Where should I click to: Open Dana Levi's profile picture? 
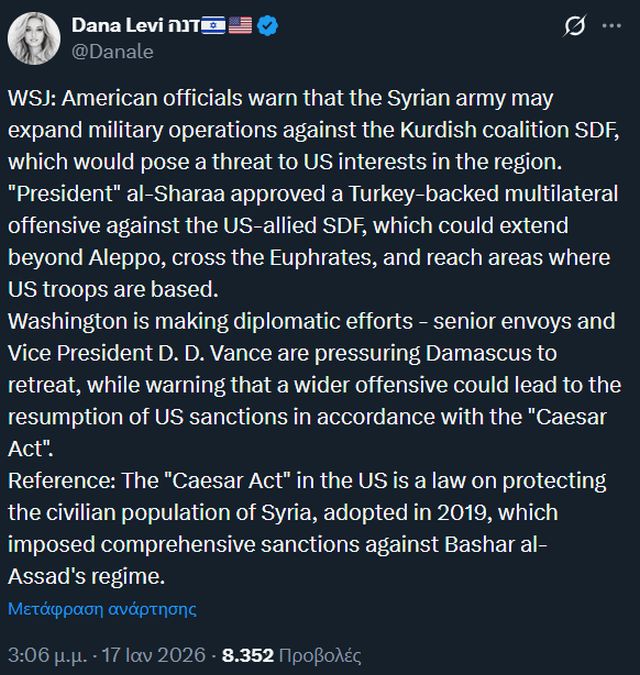pyautogui.click(x=35, y=38)
